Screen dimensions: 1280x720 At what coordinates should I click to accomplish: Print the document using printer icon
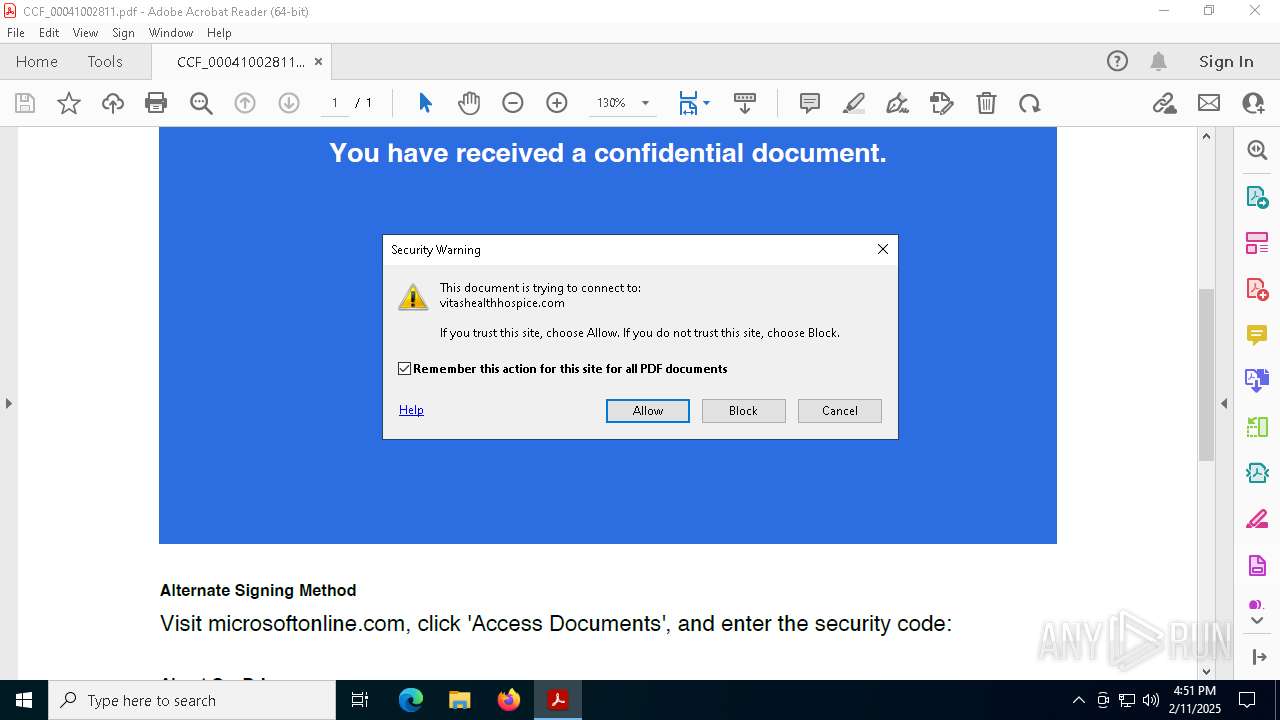coord(156,103)
